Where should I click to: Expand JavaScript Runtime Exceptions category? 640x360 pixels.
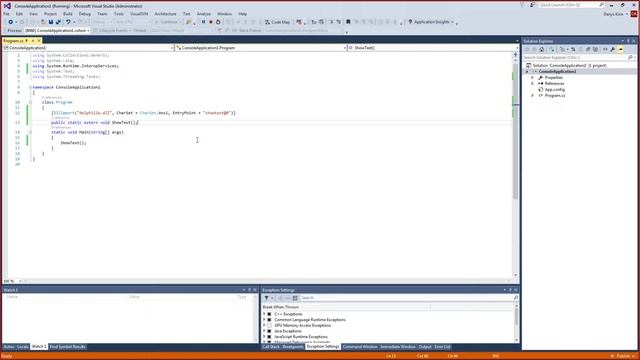coord(264,337)
